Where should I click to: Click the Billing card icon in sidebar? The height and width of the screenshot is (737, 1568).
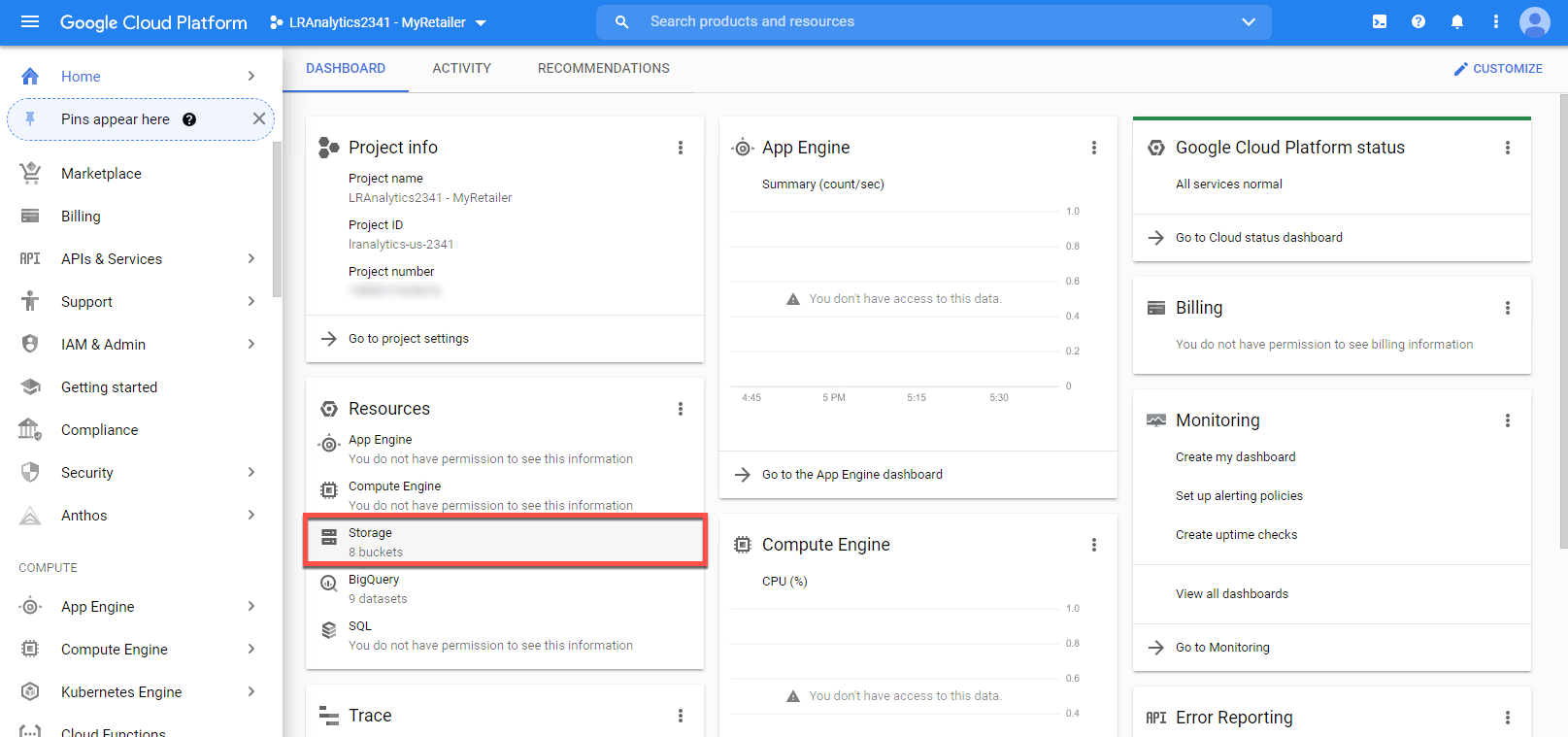[30, 216]
